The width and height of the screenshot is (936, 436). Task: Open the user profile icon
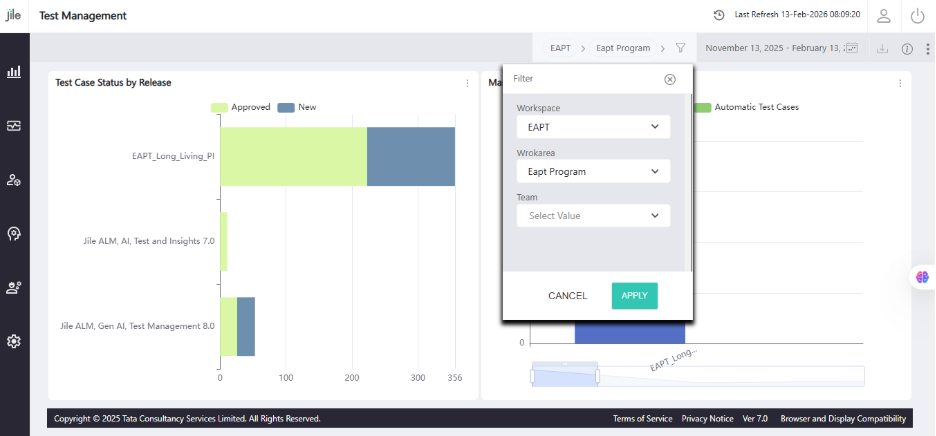(883, 16)
